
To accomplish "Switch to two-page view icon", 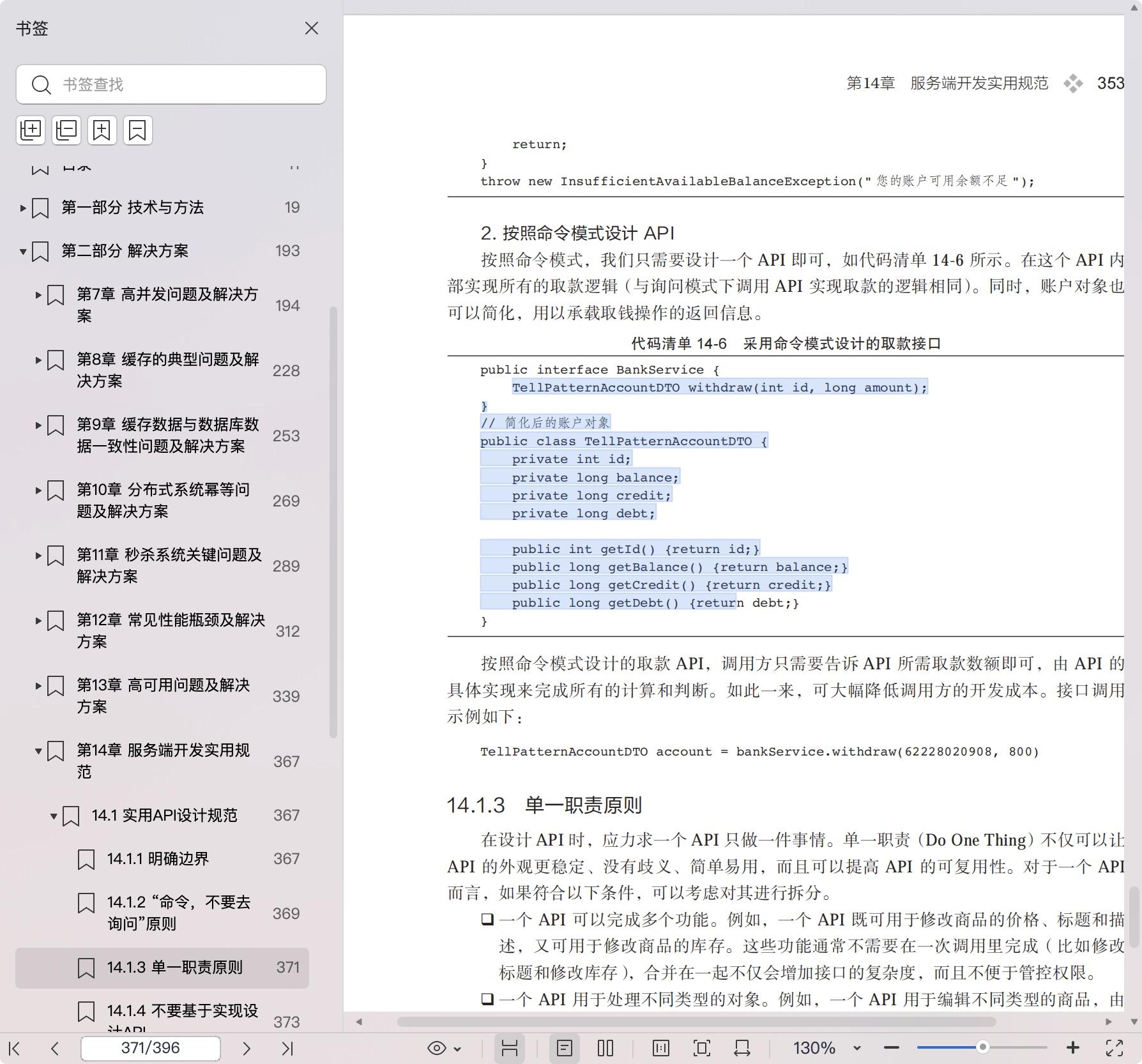I will (605, 1048).
